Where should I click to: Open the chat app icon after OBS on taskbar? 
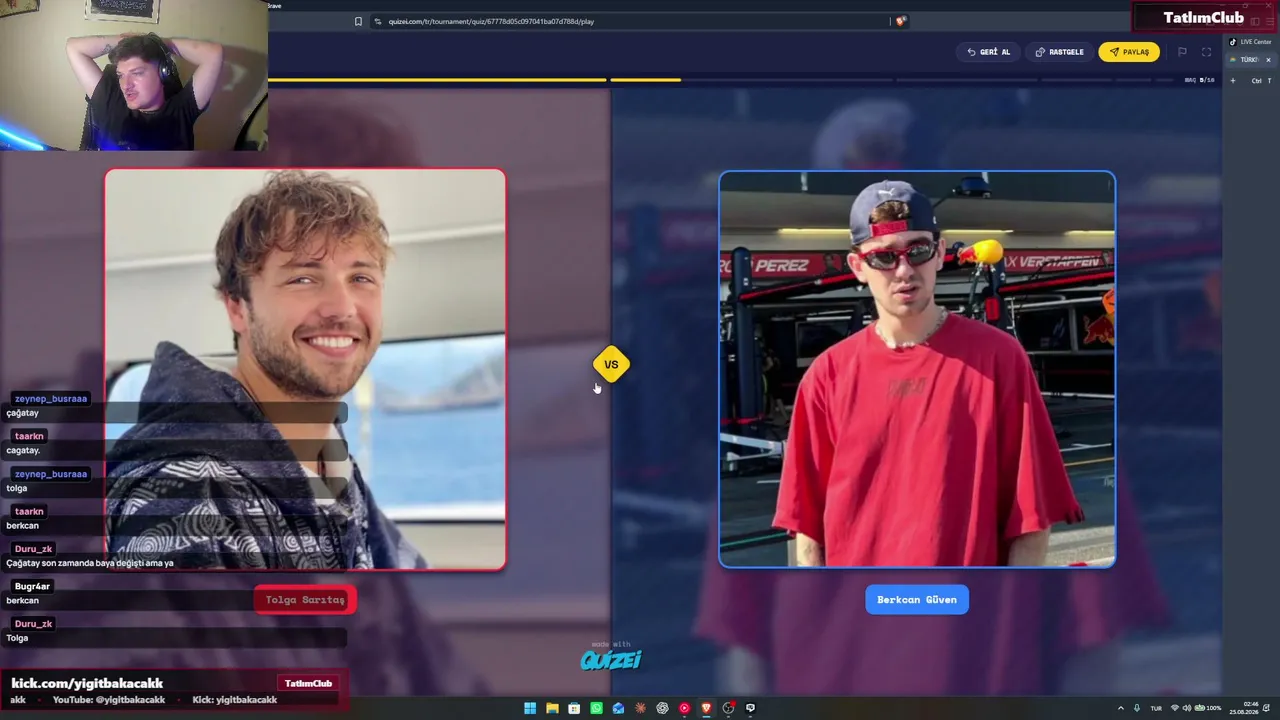coord(750,708)
